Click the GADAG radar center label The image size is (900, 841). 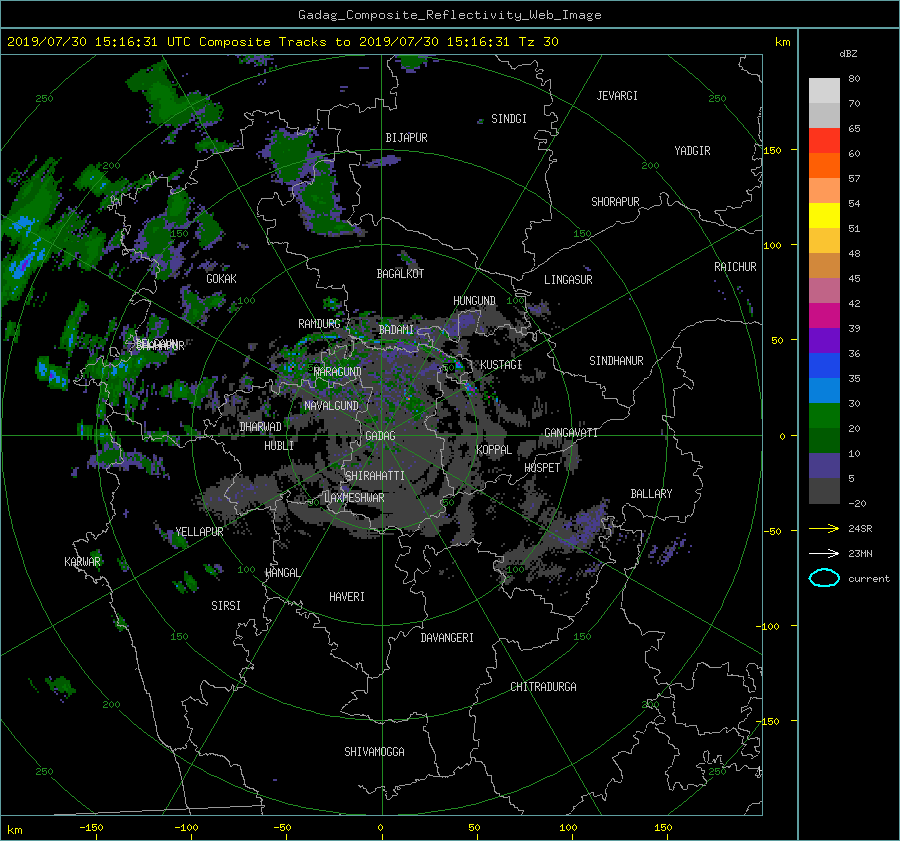click(380, 436)
